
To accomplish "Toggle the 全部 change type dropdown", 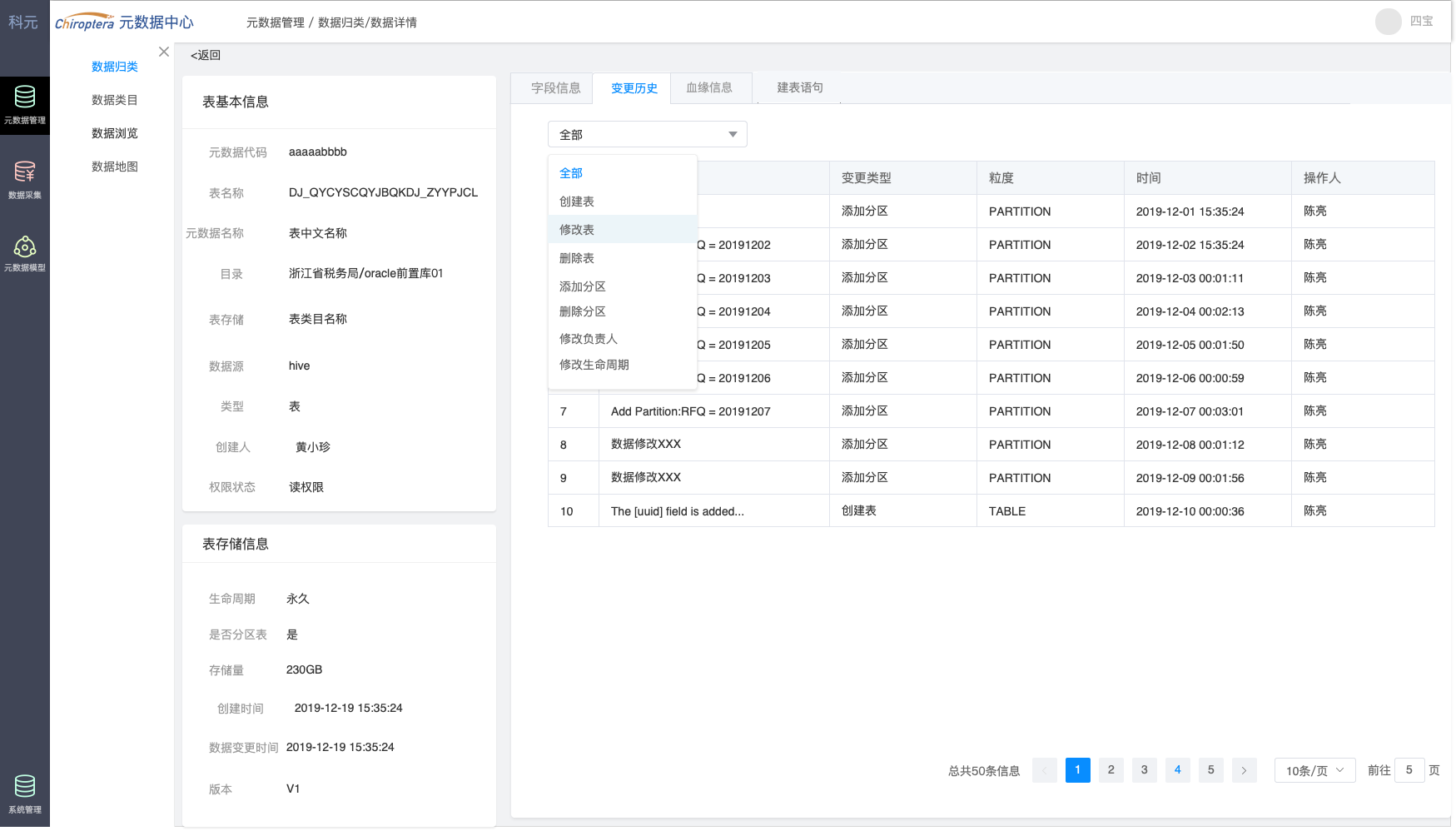I will pyautogui.click(x=648, y=134).
